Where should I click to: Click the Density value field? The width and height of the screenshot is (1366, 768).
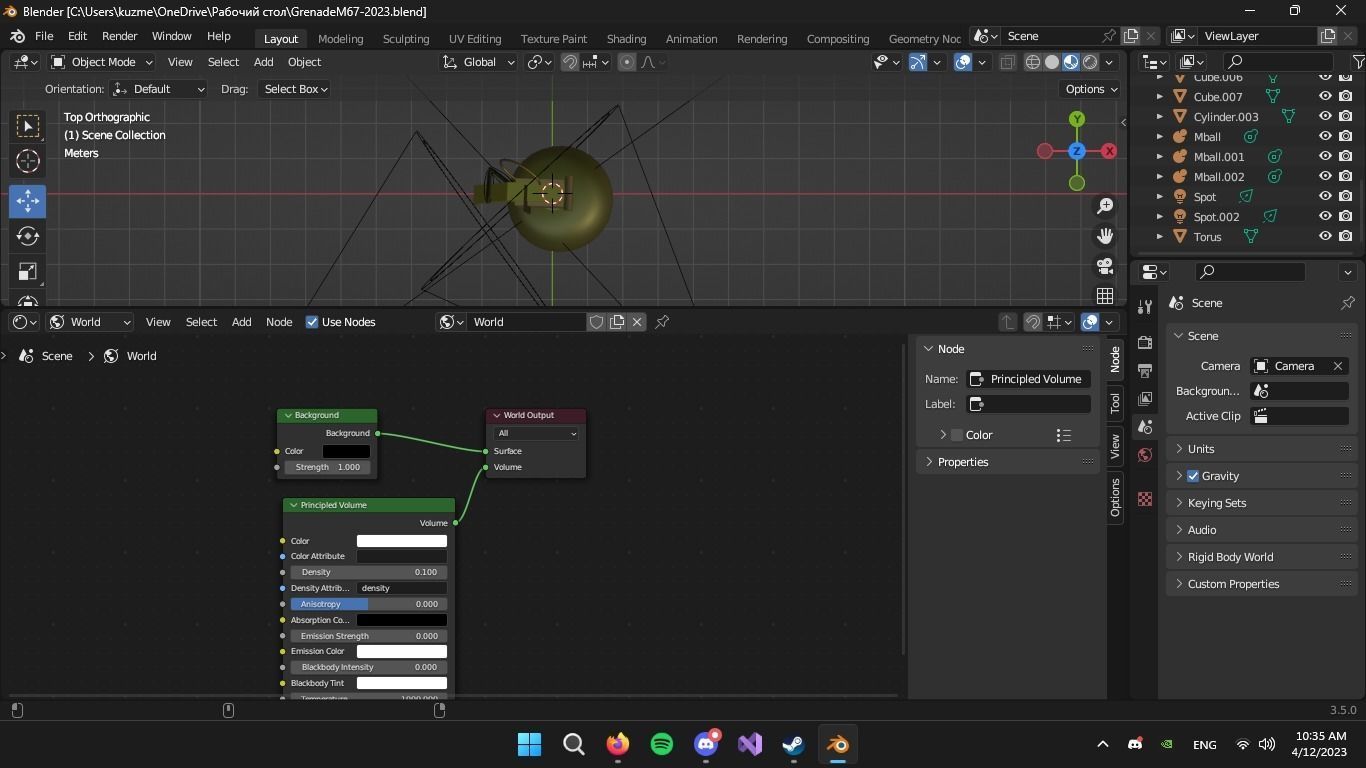click(x=369, y=572)
